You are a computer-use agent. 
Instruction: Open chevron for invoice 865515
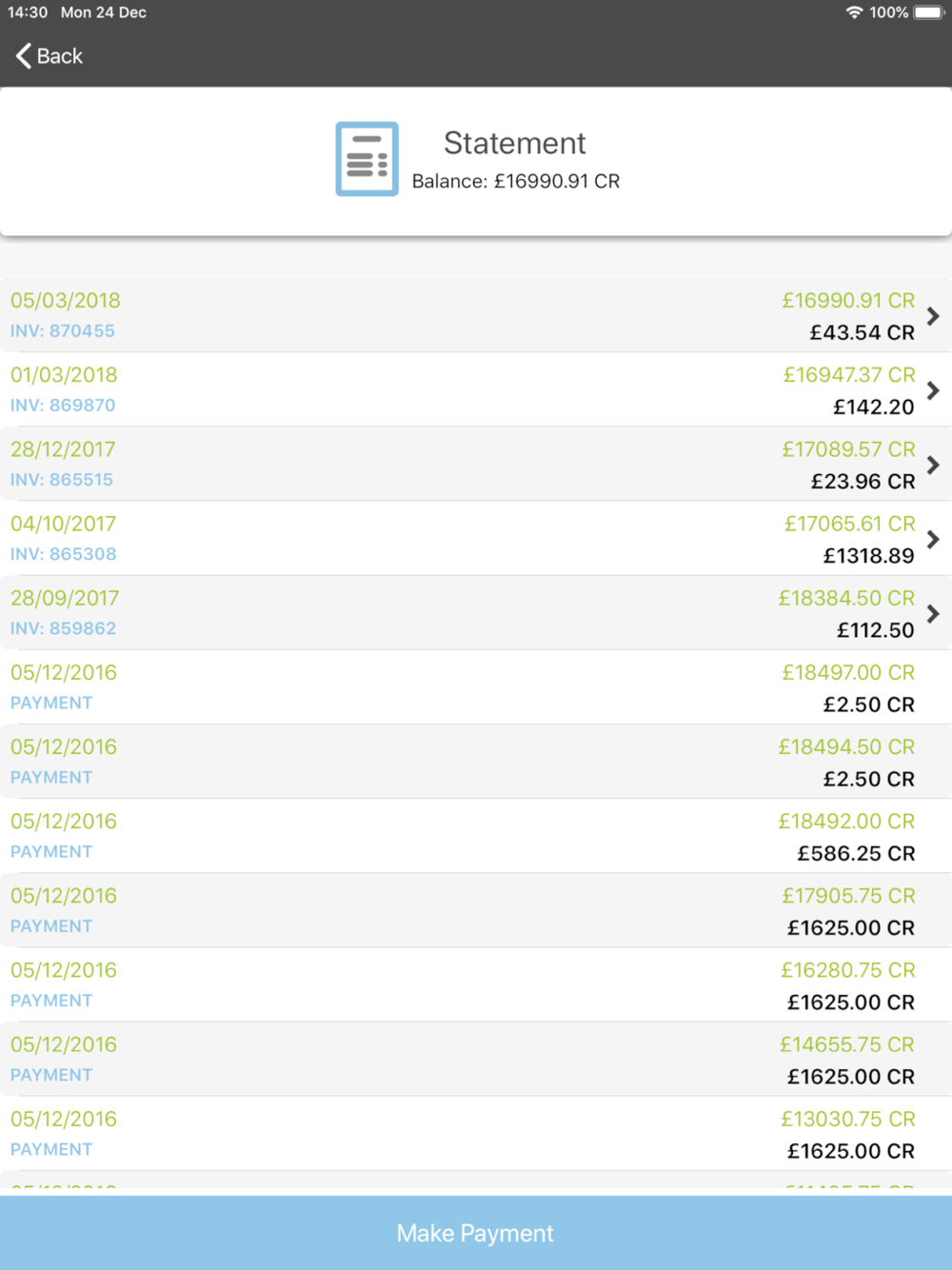933,465
